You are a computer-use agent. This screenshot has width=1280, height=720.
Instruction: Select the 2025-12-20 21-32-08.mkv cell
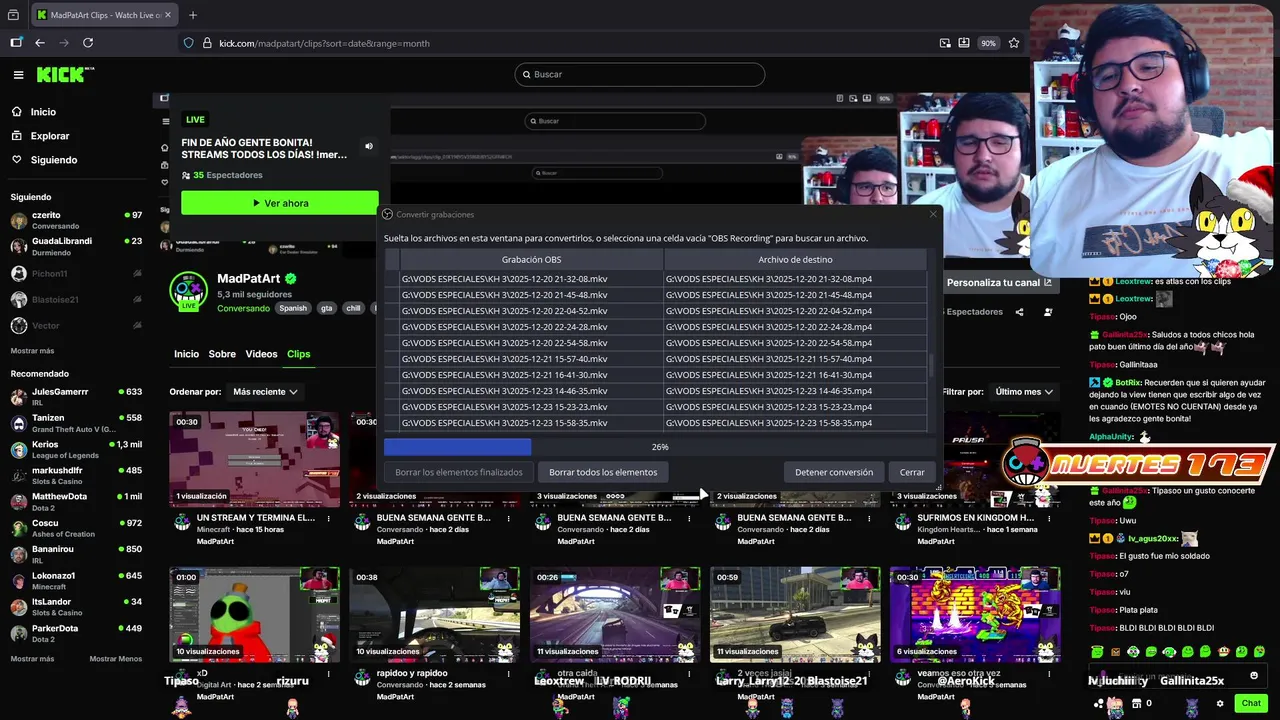click(x=531, y=279)
